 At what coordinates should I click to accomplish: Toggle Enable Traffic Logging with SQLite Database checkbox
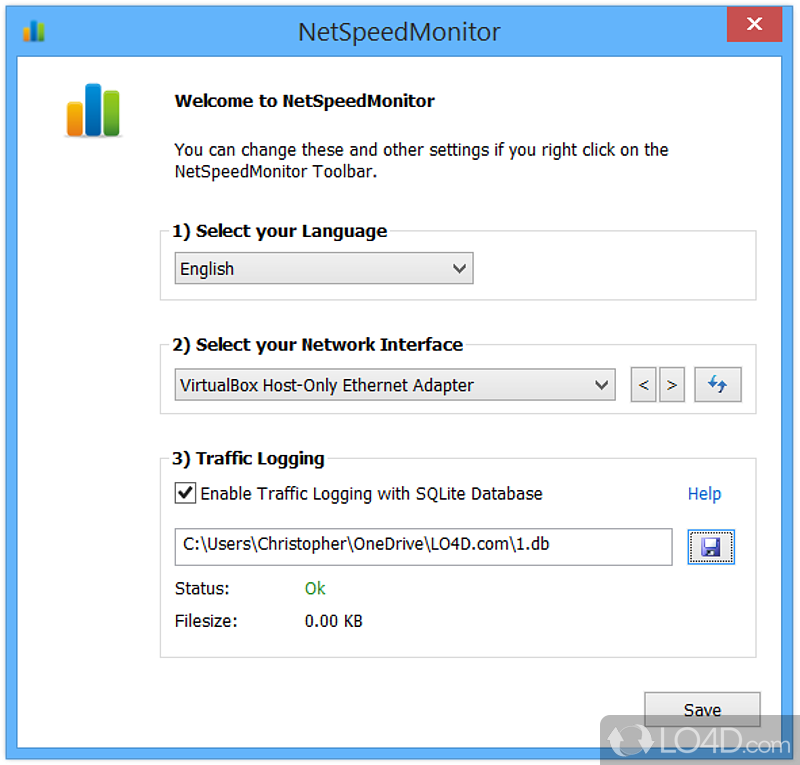tap(185, 493)
